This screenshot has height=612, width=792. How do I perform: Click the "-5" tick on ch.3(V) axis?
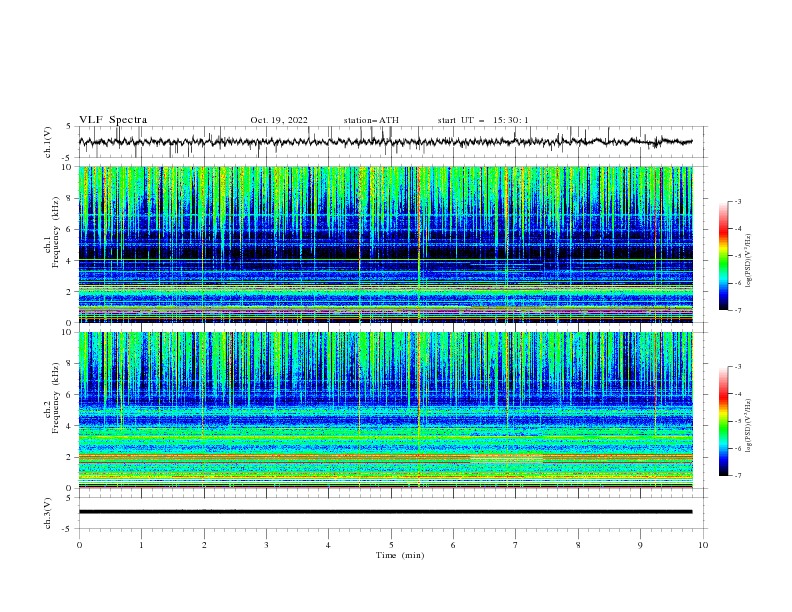[x=68, y=529]
